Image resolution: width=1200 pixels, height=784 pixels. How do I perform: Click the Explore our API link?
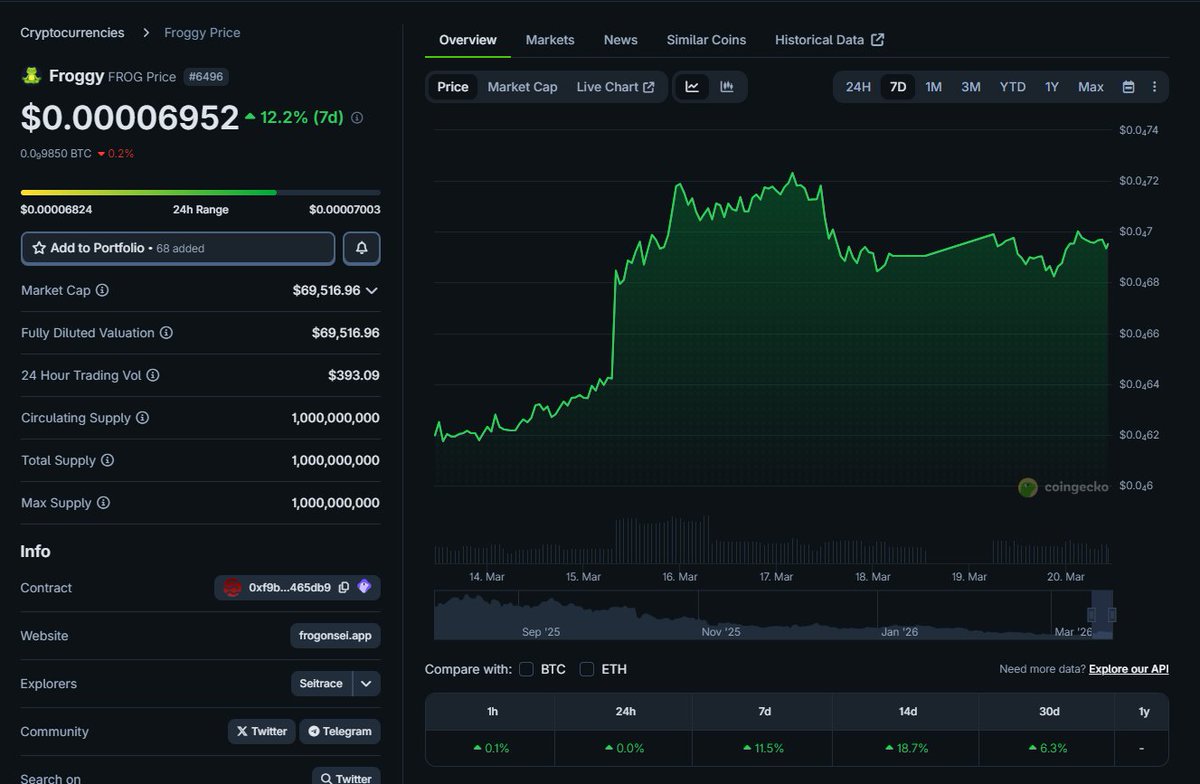pos(1129,669)
